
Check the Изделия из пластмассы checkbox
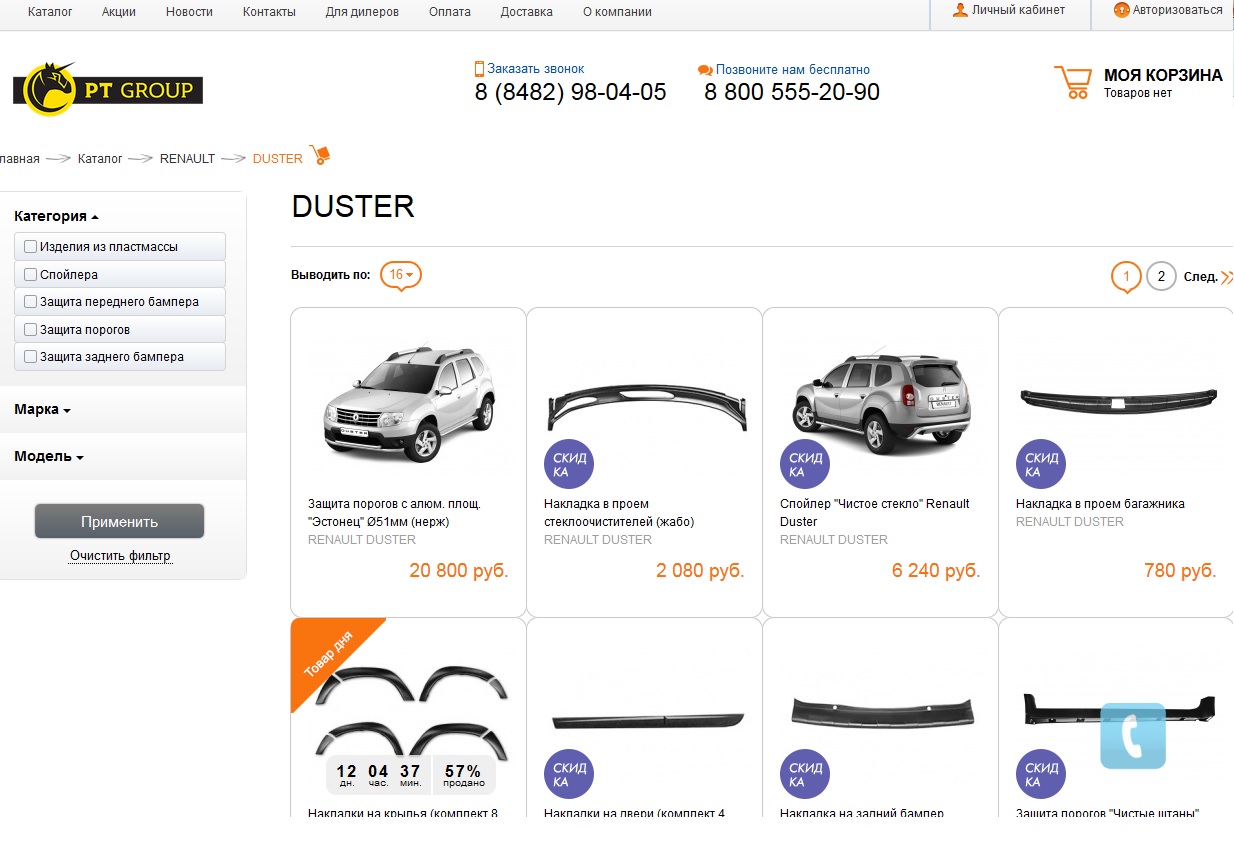pyautogui.click(x=31, y=246)
